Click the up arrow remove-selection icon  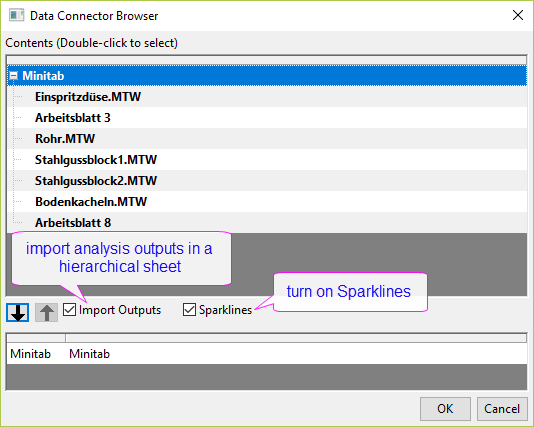[46, 313]
